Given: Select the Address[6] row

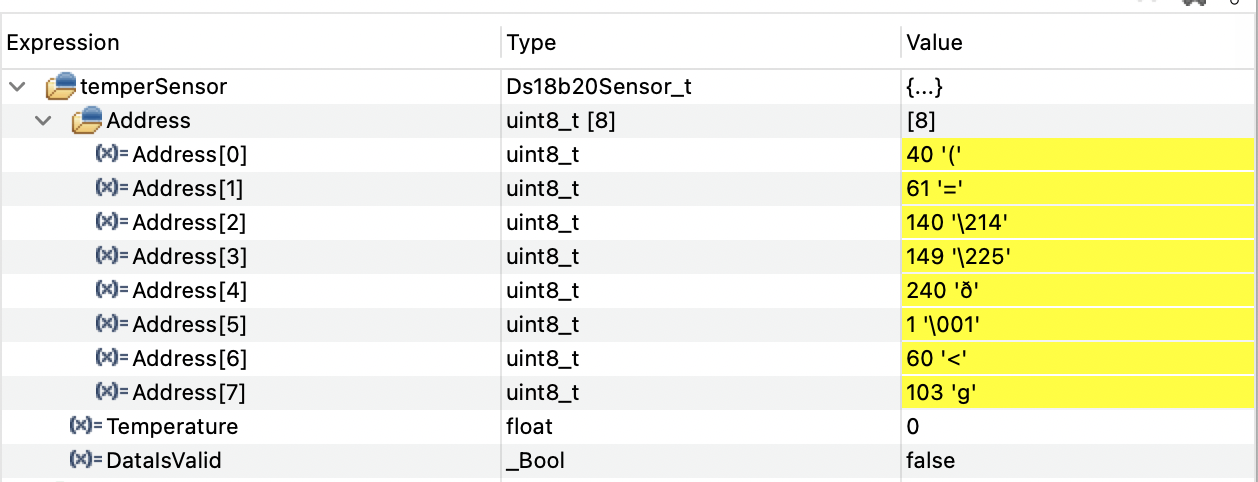Looking at the screenshot, I should click(629, 359).
